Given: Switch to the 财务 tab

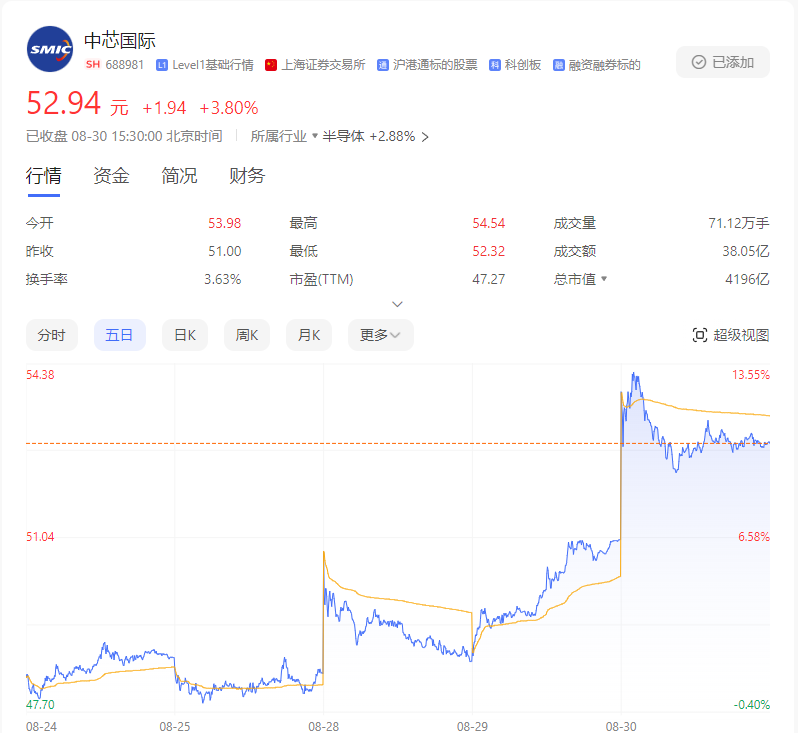Looking at the screenshot, I should [x=247, y=176].
